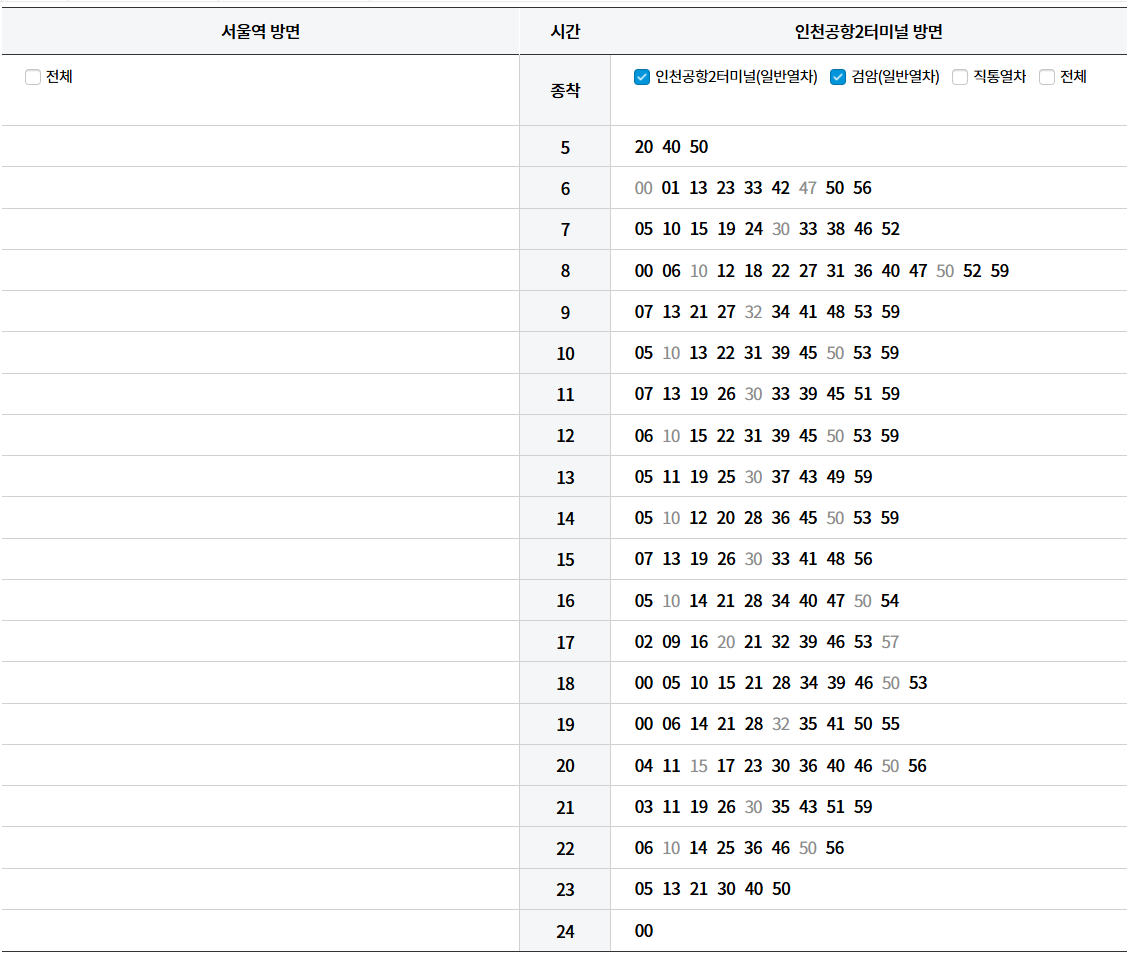1127x957 pixels.
Task: Click the grayed 32 time in hour 9 row
Action: pyautogui.click(x=753, y=311)
